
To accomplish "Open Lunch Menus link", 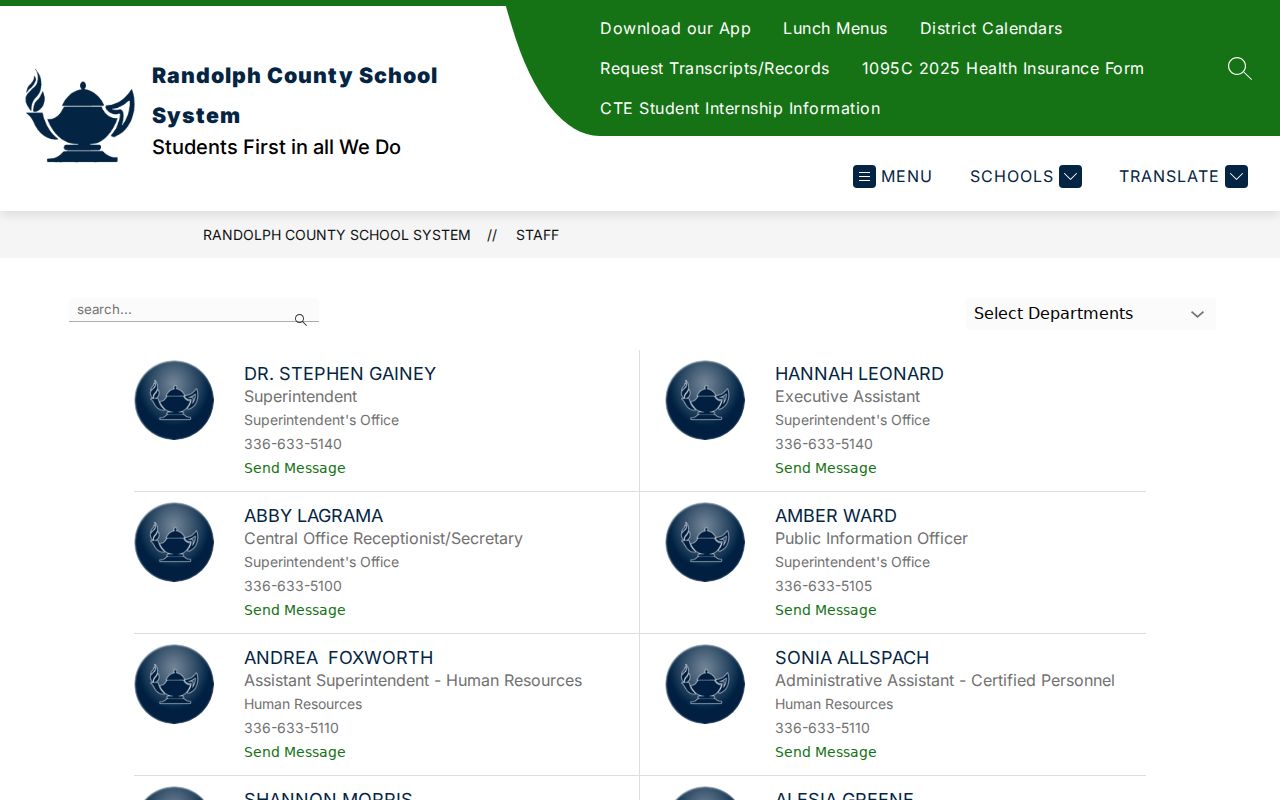I will (x=835, y=28).
